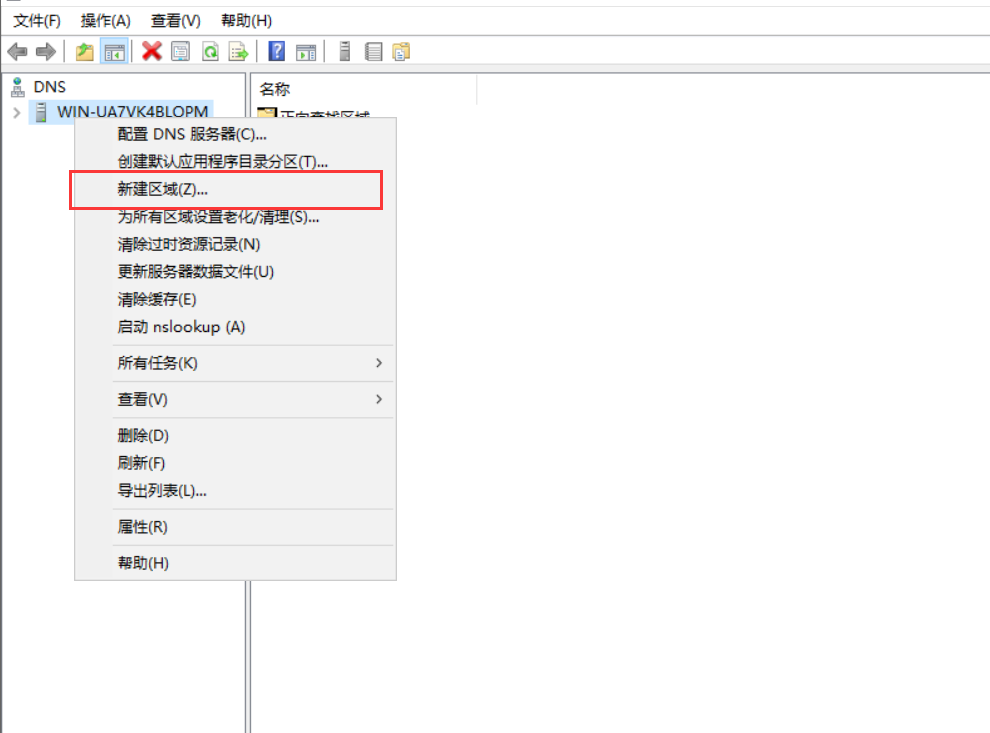The height and width of the screenshot is (733, 990).
Task: Click the Back arrow toolbar icon
Action: (17, 52)
